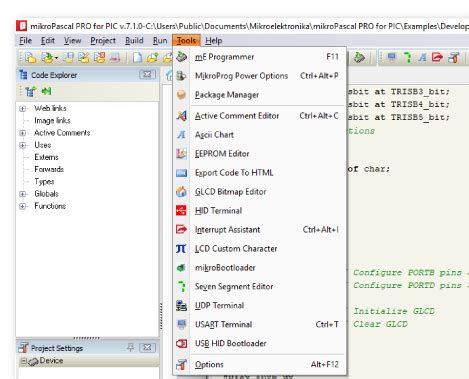
Task: Expand the Functions tree node
Action: tap(23, 206)
